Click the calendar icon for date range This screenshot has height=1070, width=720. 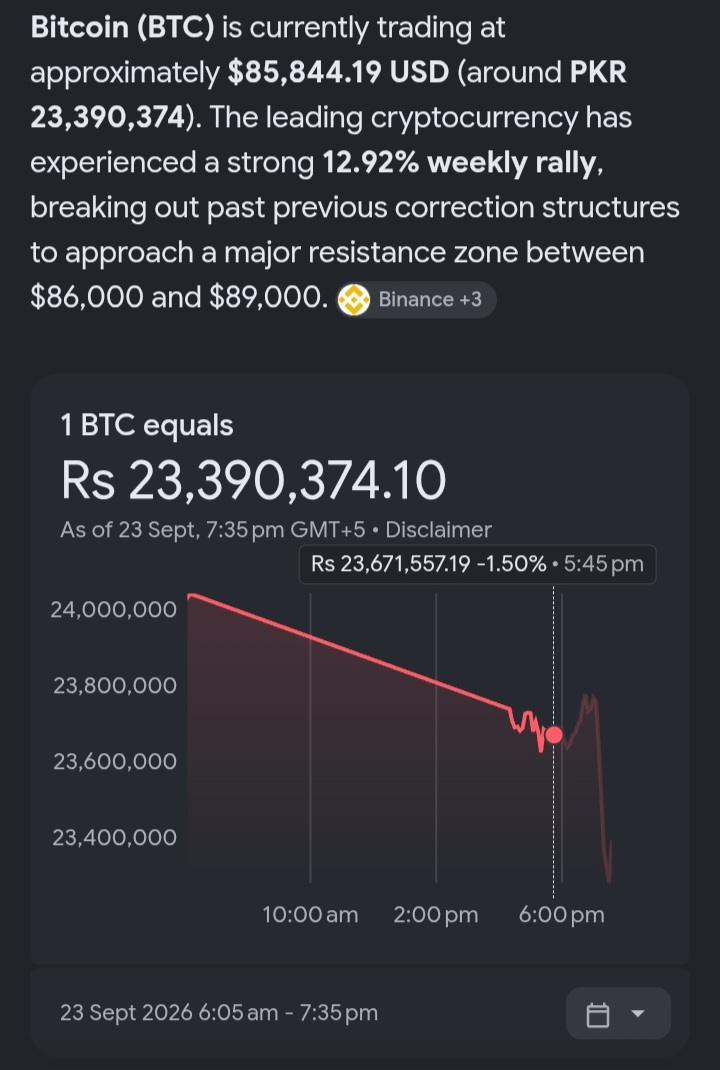[x=598, y=1014]
